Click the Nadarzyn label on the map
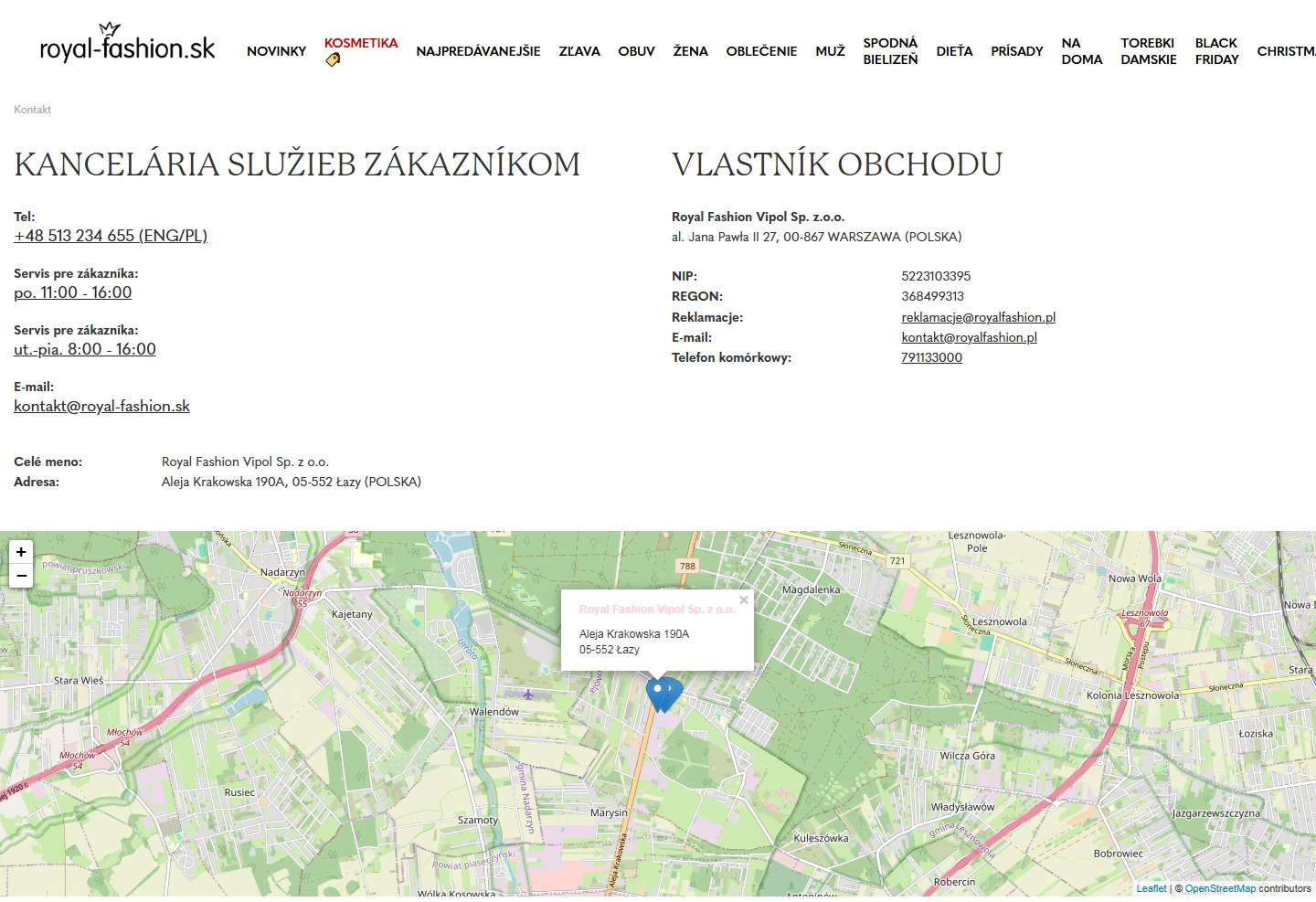The image size is (1316, 902). tap(282, 572)
